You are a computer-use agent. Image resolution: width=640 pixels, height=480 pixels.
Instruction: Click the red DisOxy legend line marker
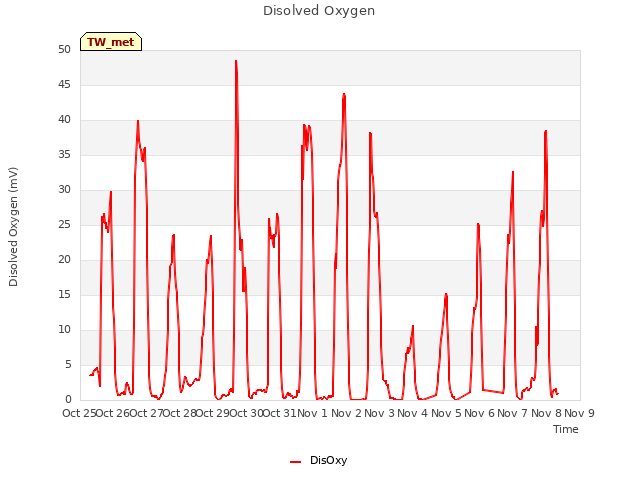pos(296,462)
